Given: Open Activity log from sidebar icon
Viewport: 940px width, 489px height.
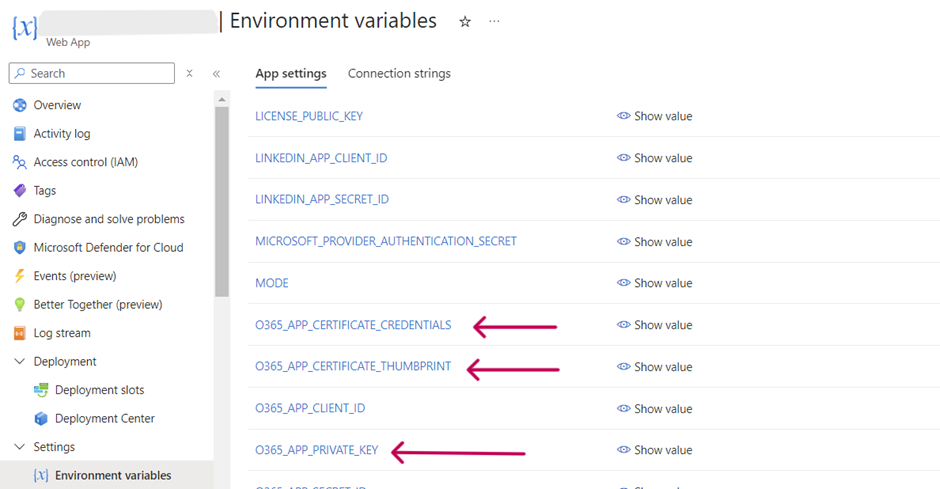Looking at the screenshot, I should pyautogui.click(x=19, y=134).
